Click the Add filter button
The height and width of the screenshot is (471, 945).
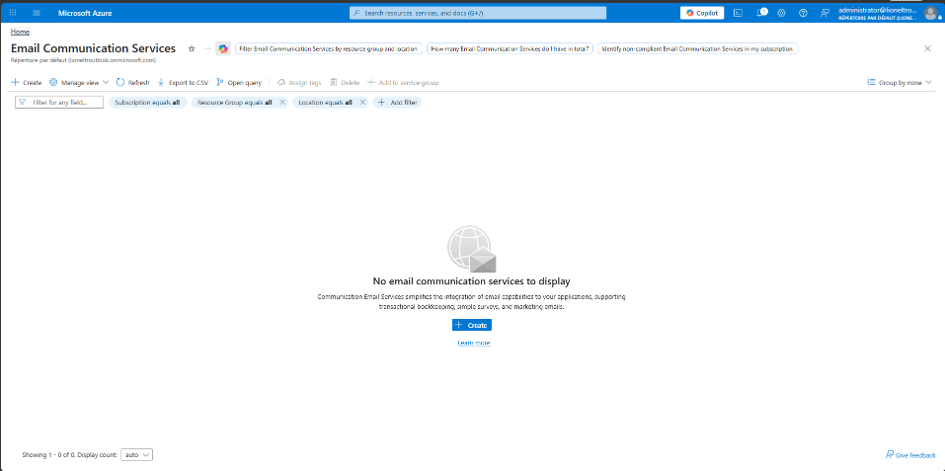pos(397,102)
